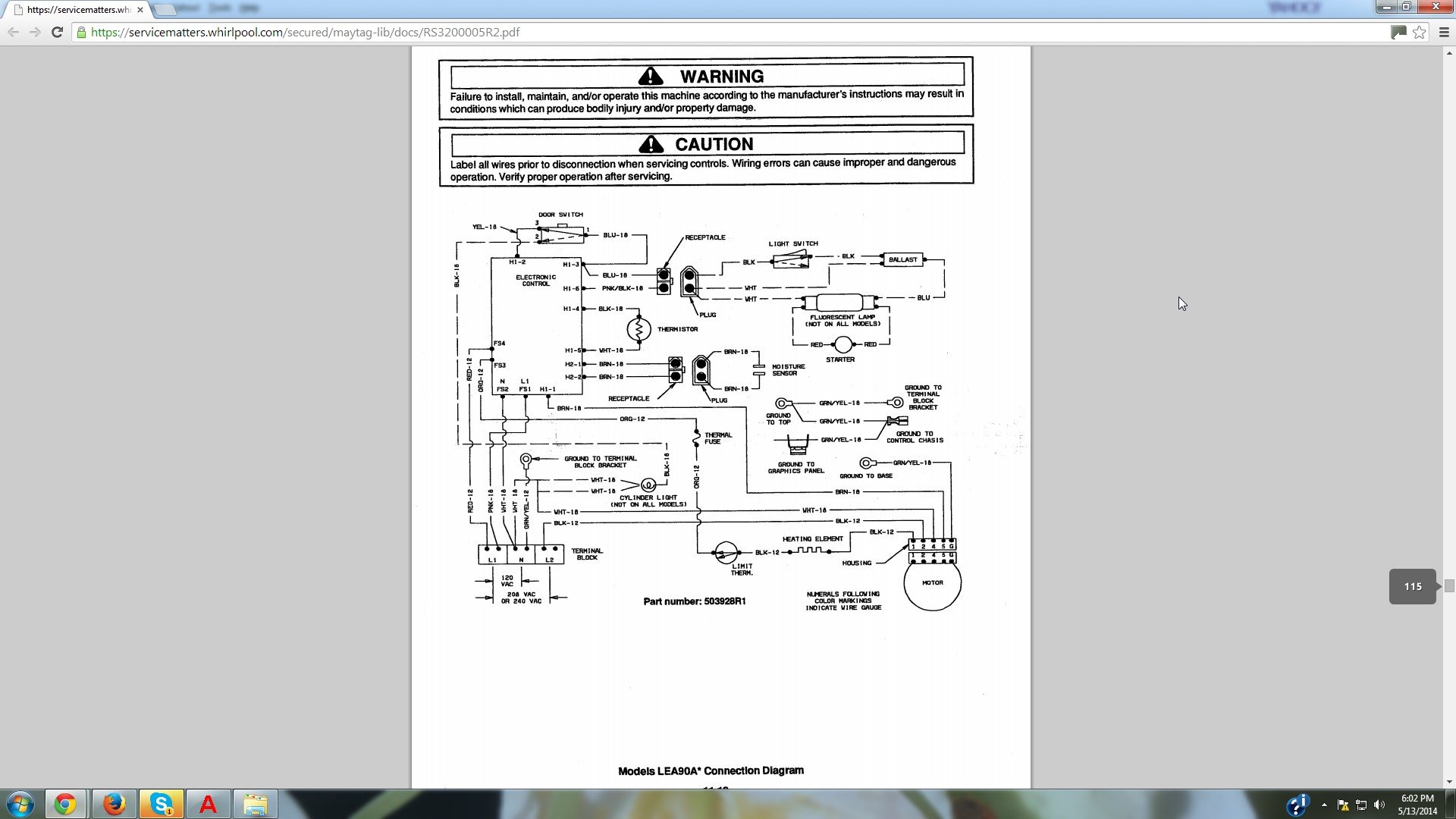This screenshot has width=1456, height=819.
Task: Switch to Chrome in the taskbar
Action: (65, 804)
